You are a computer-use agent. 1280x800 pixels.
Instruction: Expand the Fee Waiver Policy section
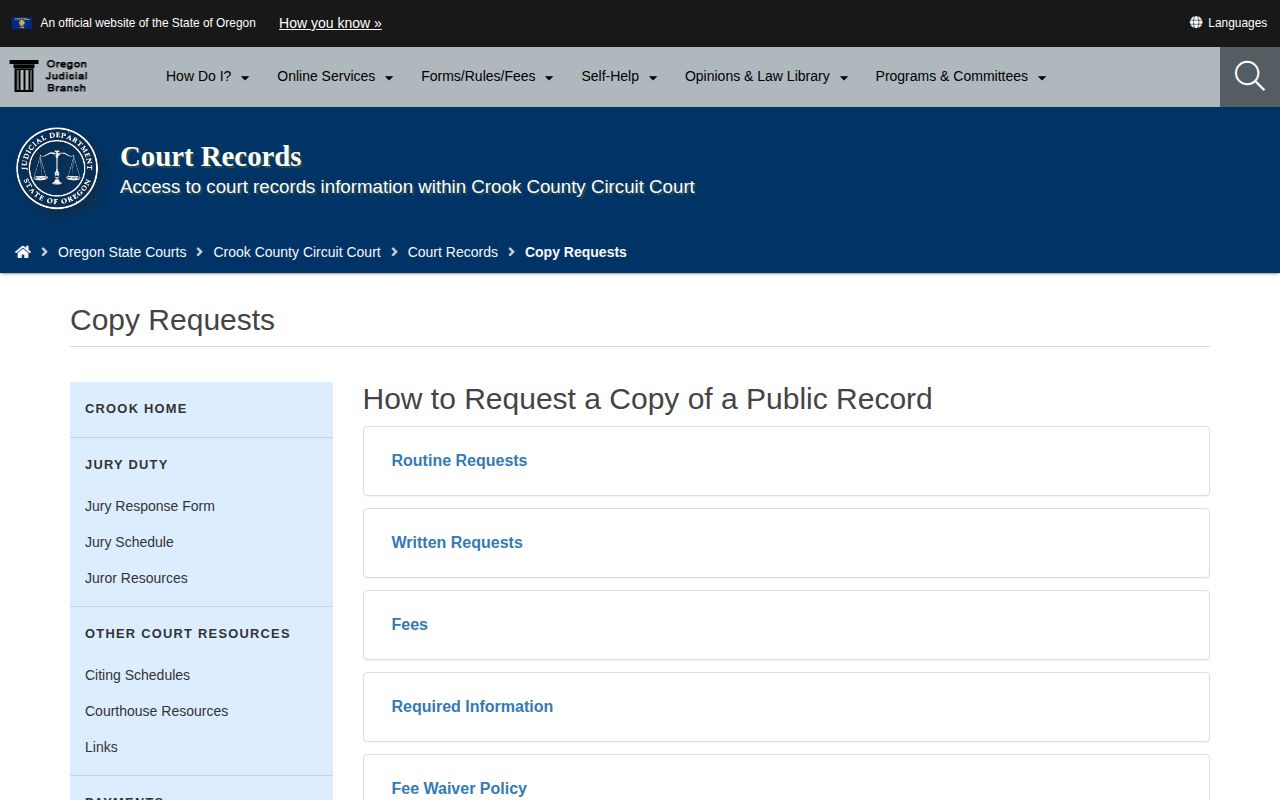point(786,778)
